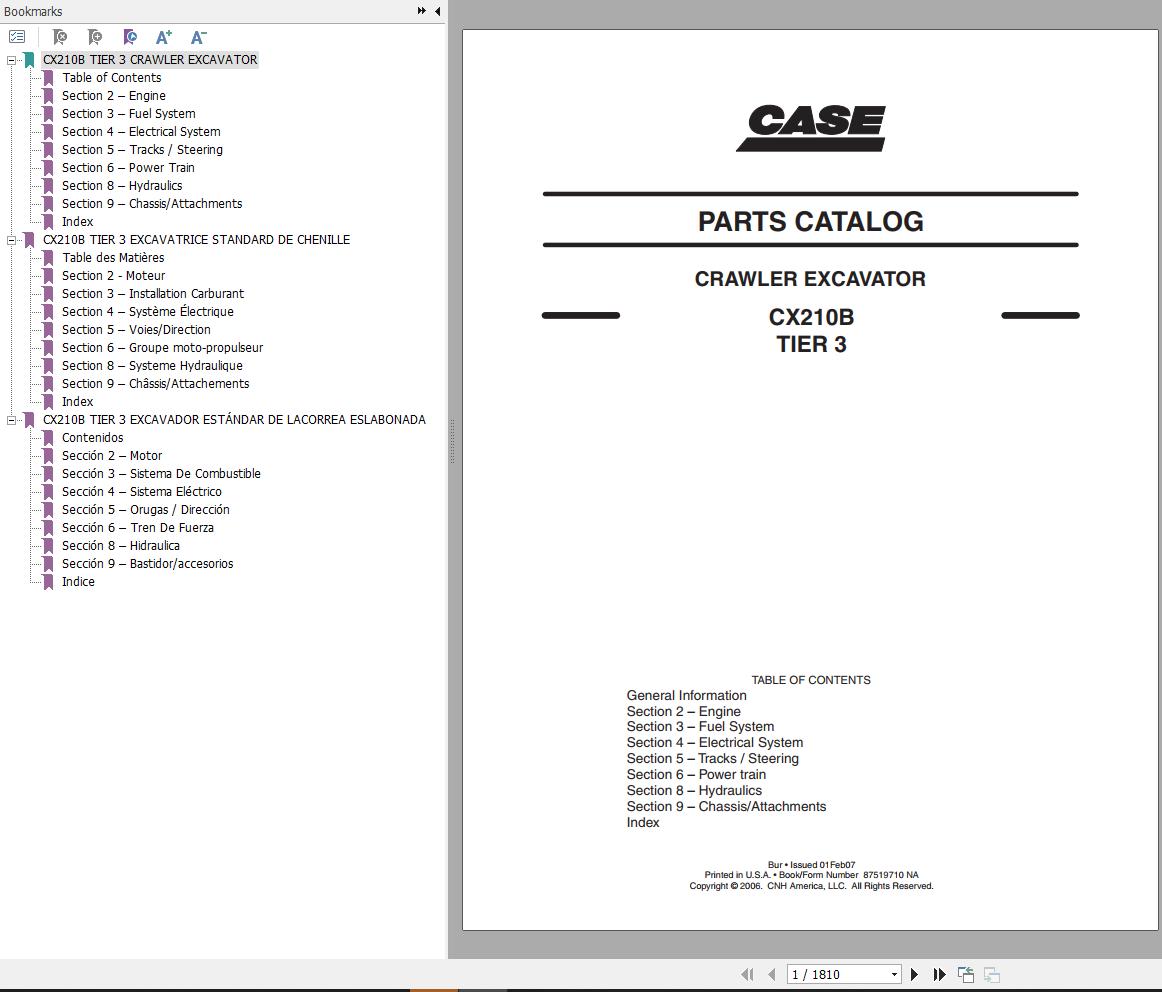Collapse the CX210B TIER 3 CRAWLER EXCAVATOR node
Screen dimensions: 1162x992
point(11,60)
